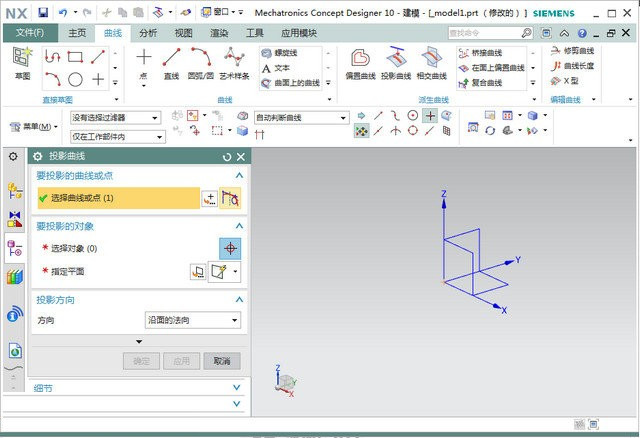640x438 pixels.
Task: Open the 文件(F) file menu
Action: pos(30,33)
